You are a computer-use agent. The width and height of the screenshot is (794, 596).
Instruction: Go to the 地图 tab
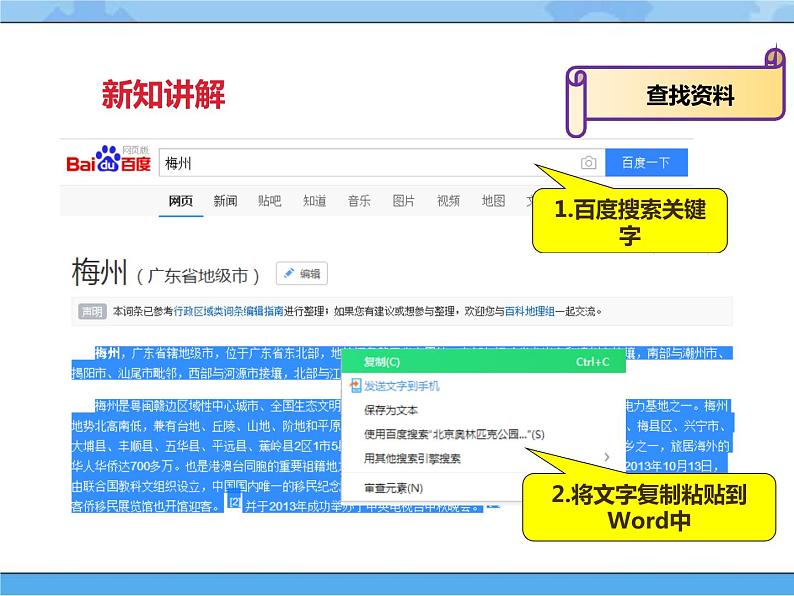(493, 201)
